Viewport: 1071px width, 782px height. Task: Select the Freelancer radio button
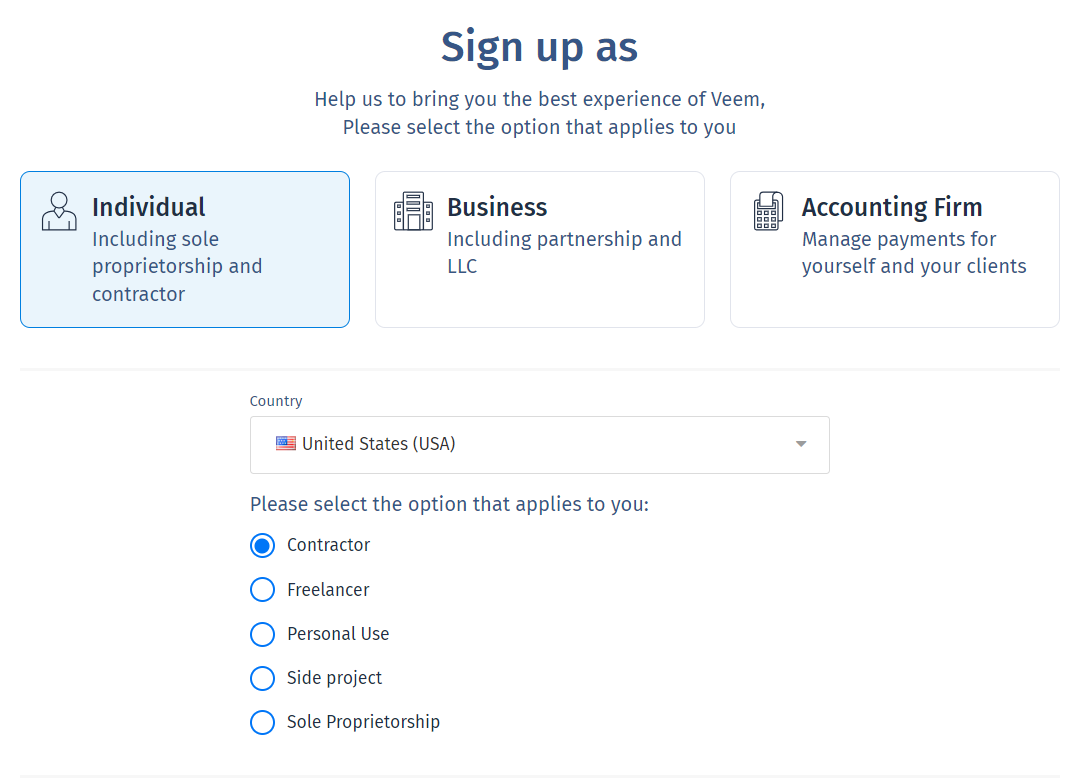point(262,589)
